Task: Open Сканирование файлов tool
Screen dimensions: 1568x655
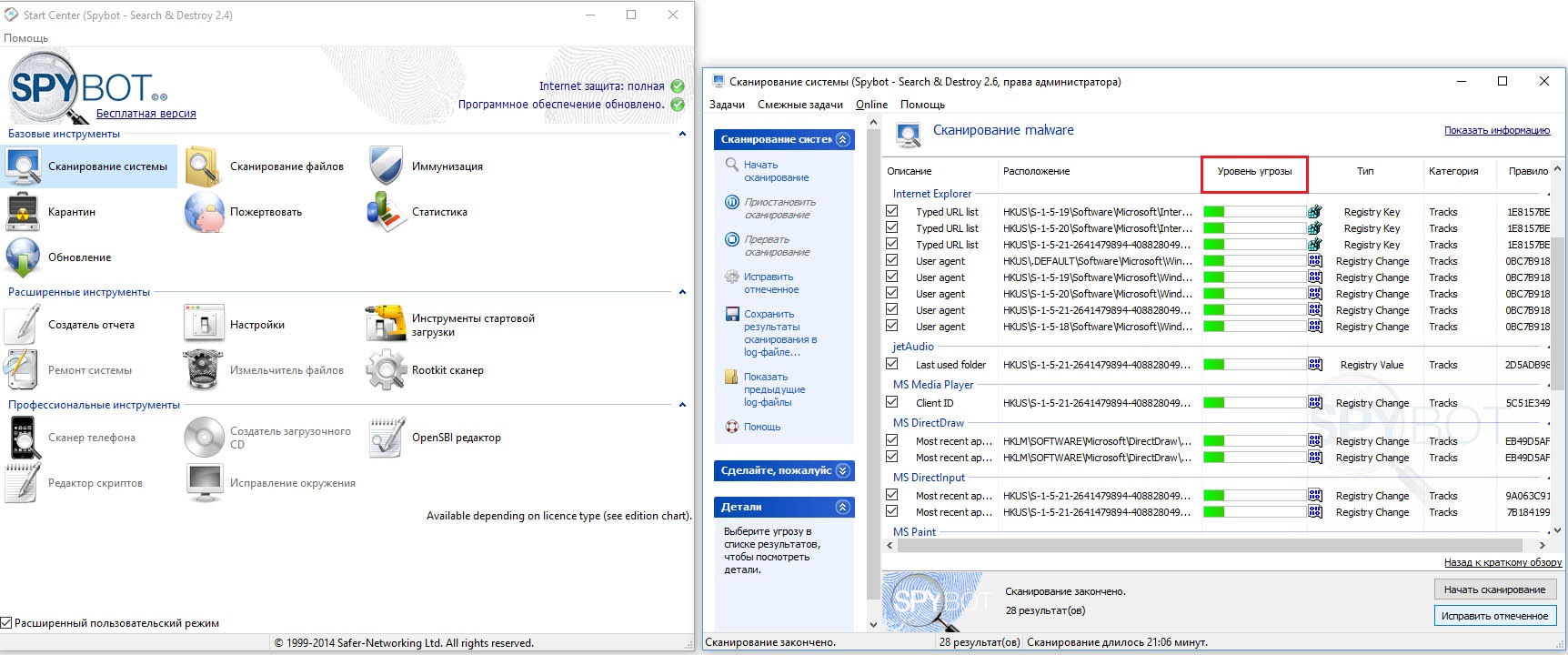Action: click(x=265, y=166)
